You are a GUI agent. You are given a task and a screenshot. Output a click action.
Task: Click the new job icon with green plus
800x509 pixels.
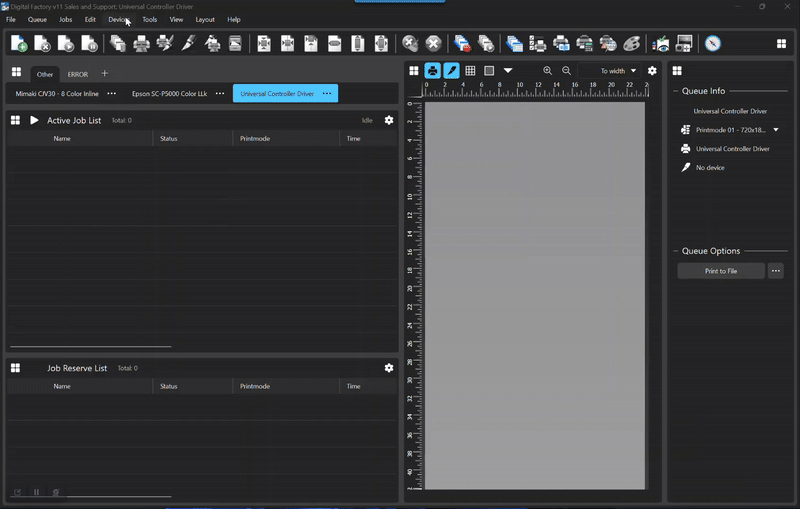click(x=18, y=43)
